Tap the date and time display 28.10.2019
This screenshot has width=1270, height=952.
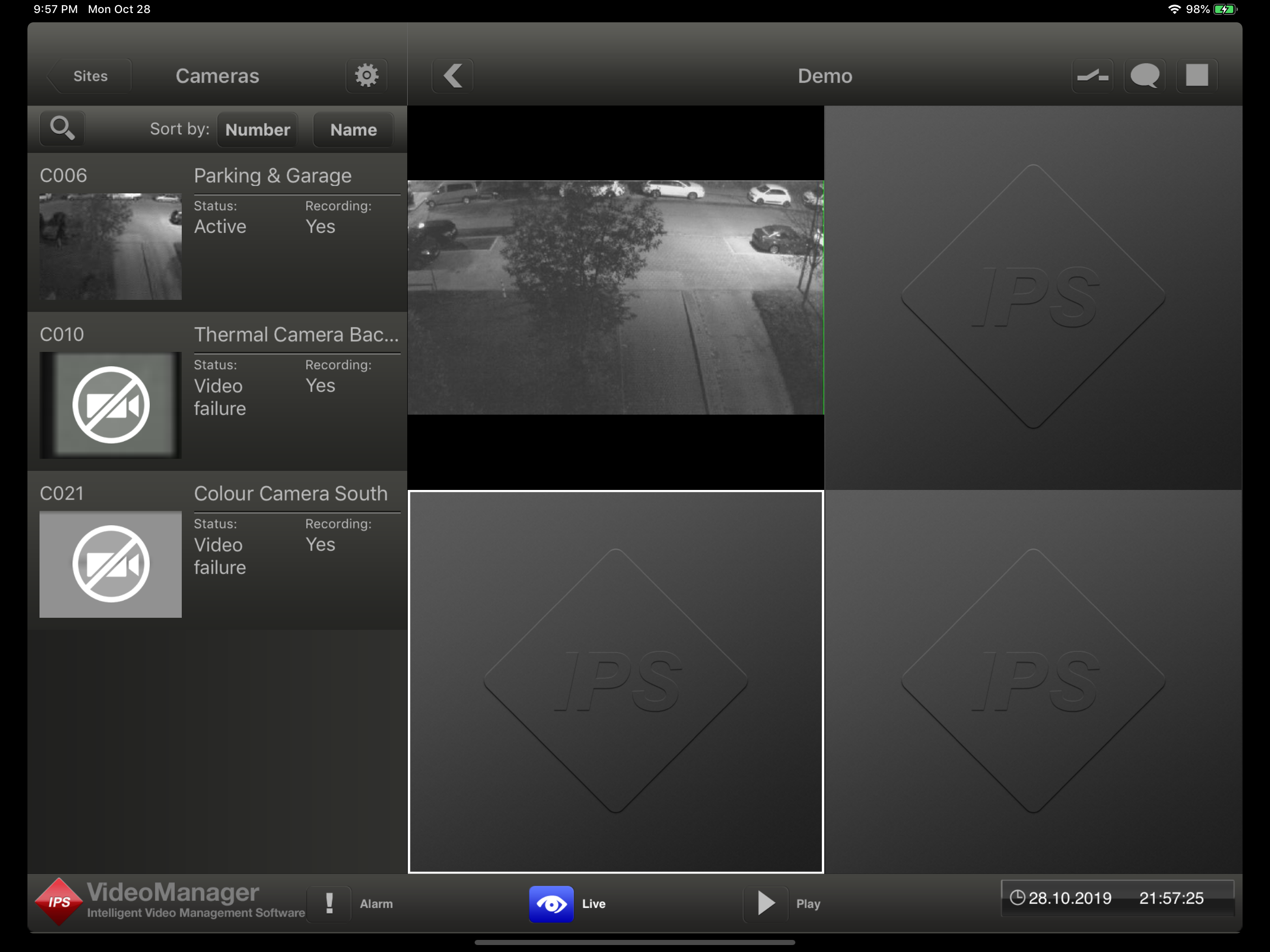coord(1117,898)
